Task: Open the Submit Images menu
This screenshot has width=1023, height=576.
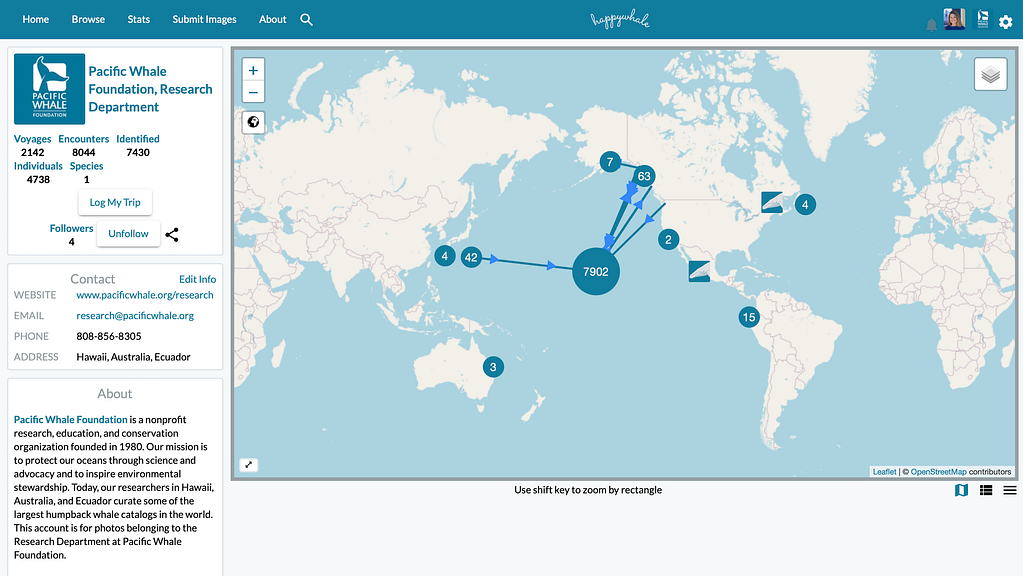Action: tap(204, 20)
